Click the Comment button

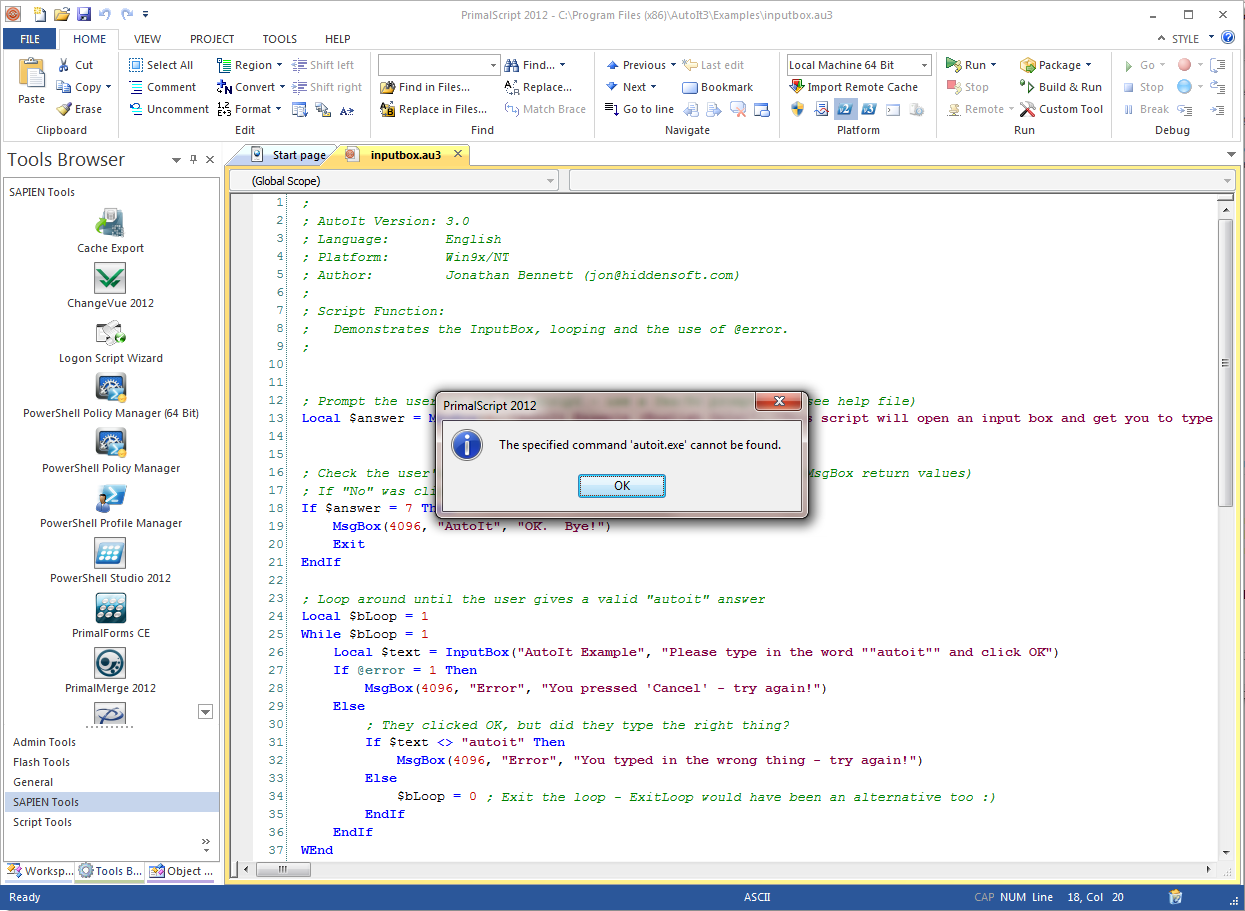162,87
